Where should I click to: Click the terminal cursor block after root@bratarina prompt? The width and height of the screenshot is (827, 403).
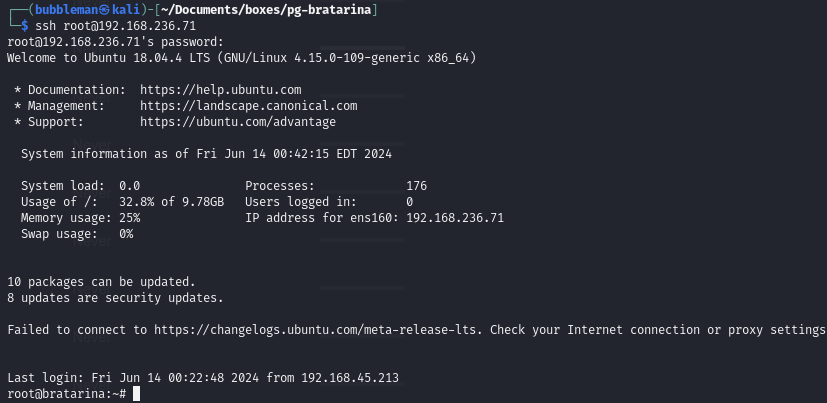tap(137, 394)
